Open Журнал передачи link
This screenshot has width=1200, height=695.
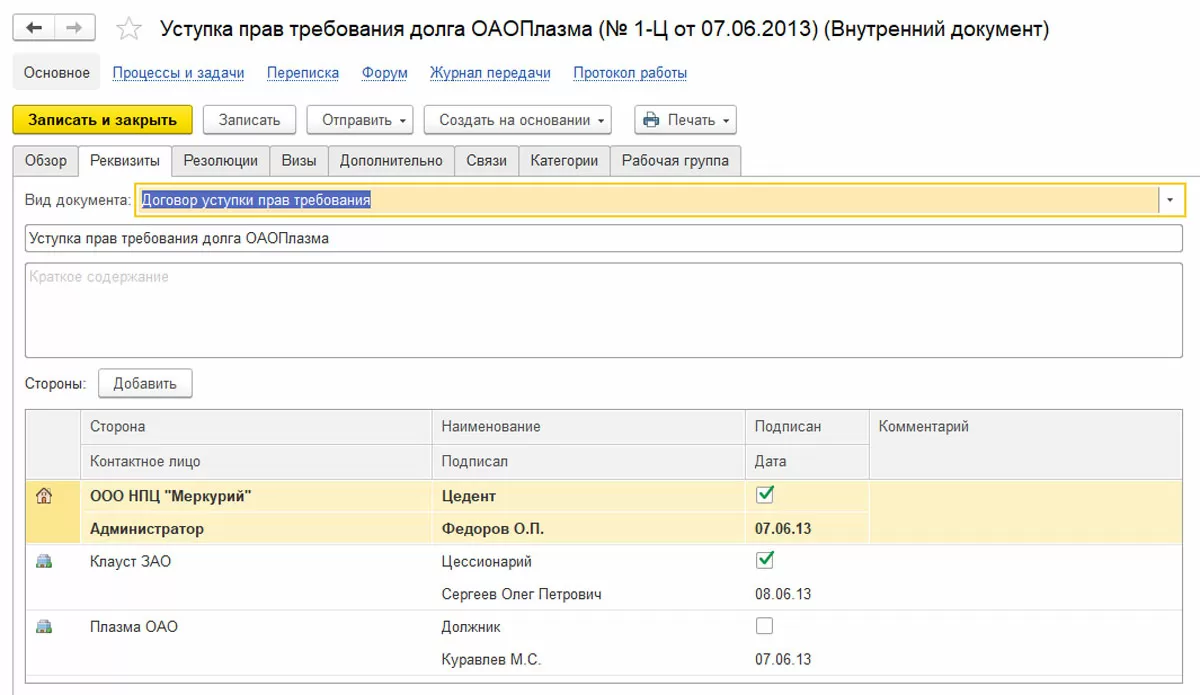[490, 73]
